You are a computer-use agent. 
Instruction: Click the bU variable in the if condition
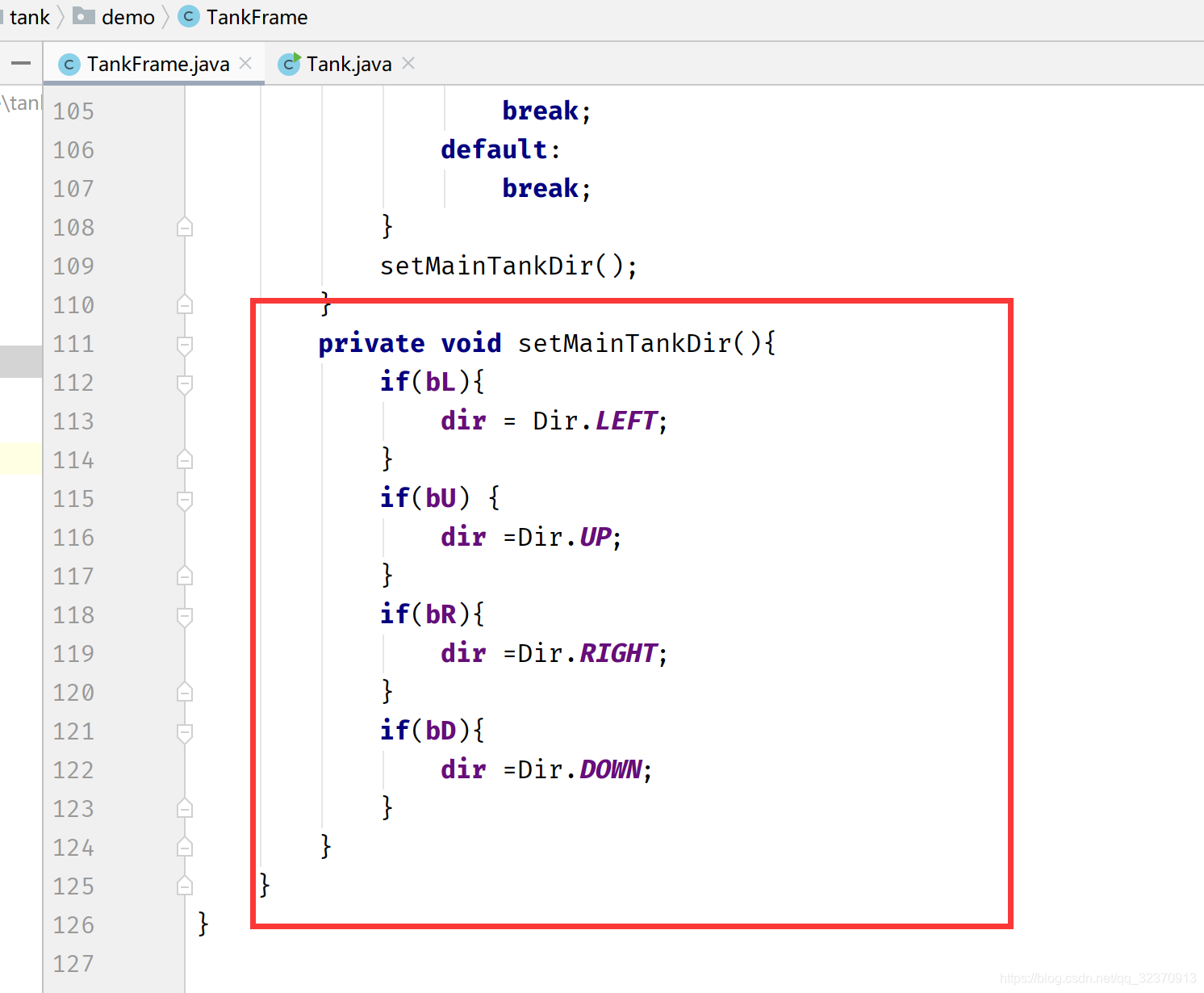(441, 498)
